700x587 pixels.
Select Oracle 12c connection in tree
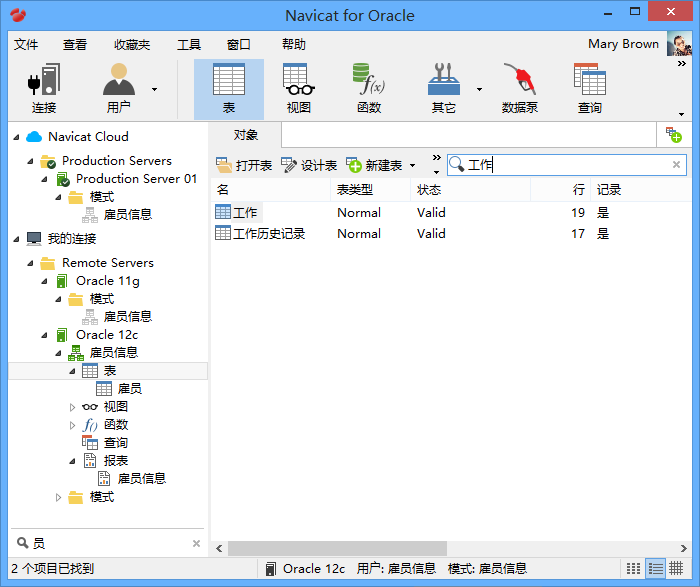(107, 335)
